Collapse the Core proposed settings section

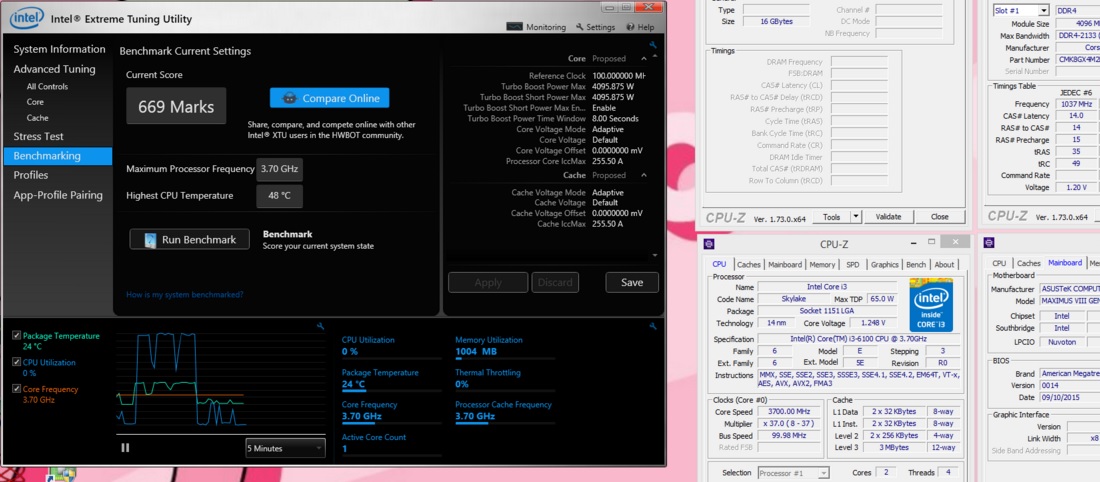coord(644,59)
